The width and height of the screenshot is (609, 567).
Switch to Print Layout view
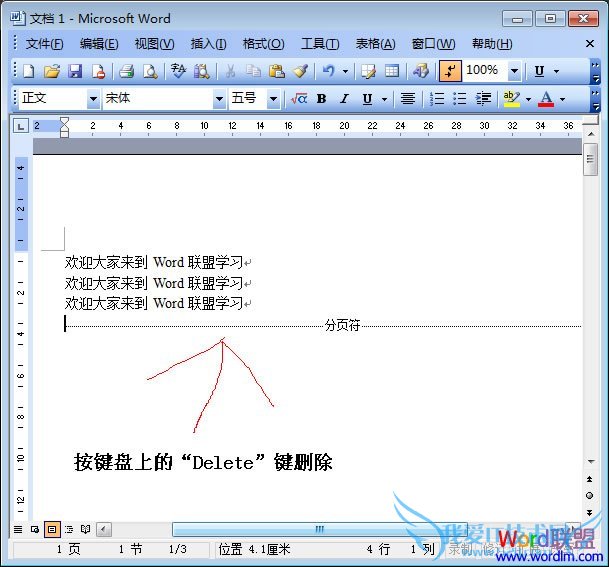tap(52, 529)
